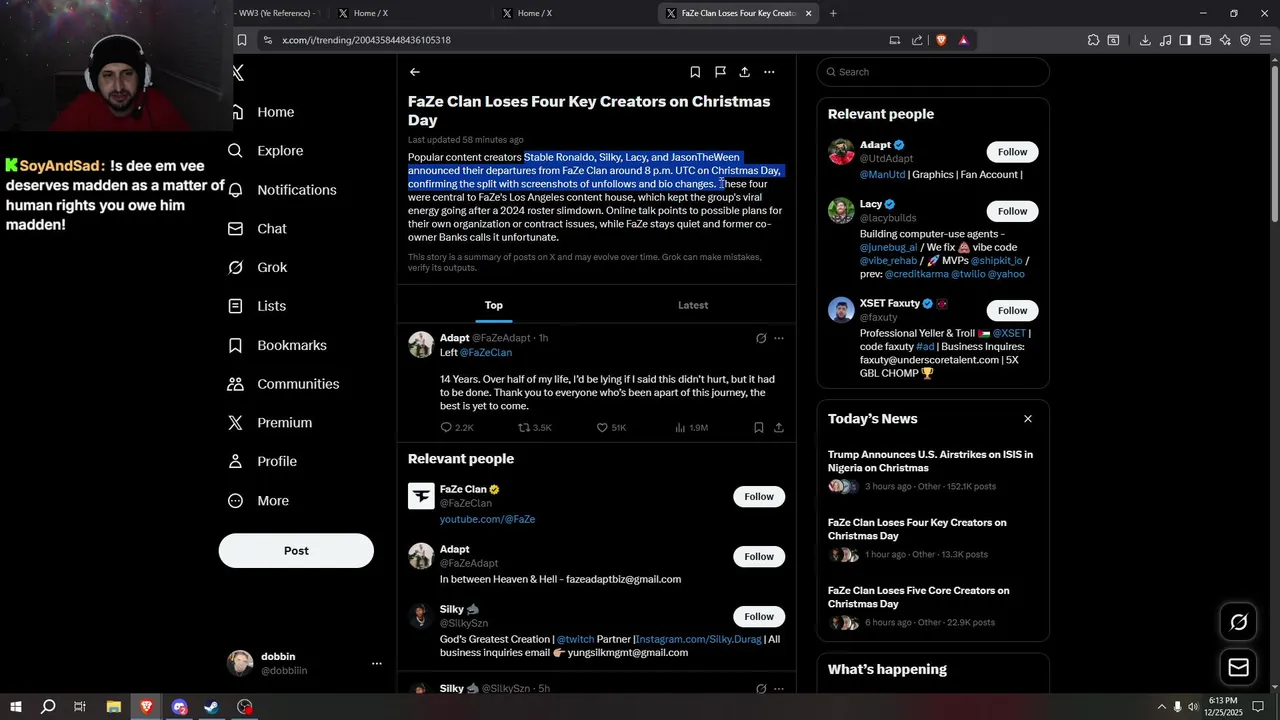This screenshot has width=1280, height=720.
Task: Open the browser hamburger main menu
Action: pyautogui.click(x=1266, y=40)
